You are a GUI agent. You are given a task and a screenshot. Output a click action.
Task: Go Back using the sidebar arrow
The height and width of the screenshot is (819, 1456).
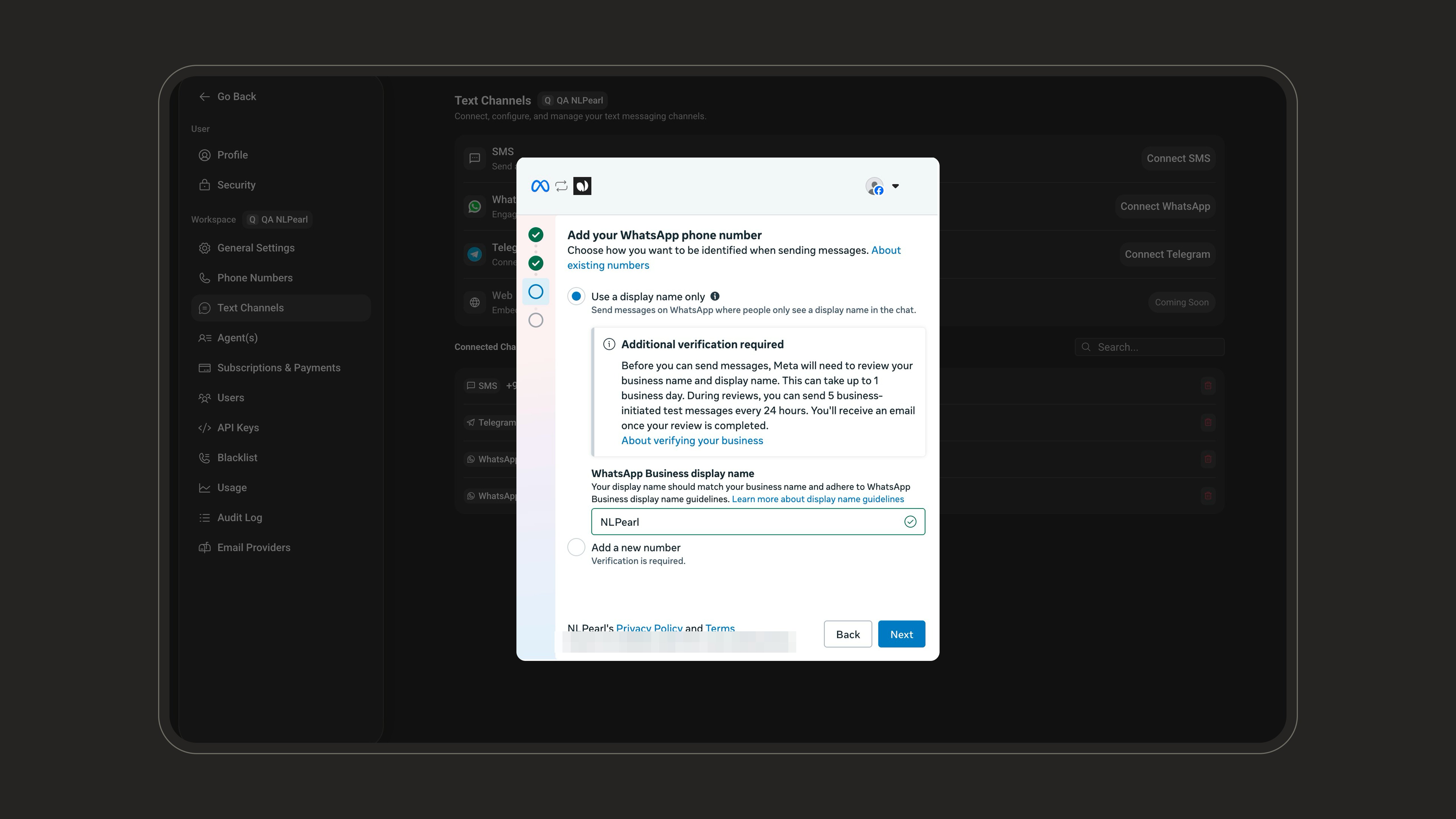click(x=228, y=97)
